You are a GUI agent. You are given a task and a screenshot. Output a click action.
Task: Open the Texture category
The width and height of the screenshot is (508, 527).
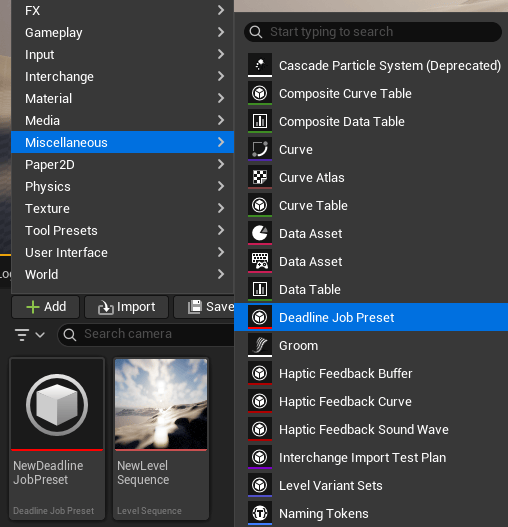pos(122,208)
